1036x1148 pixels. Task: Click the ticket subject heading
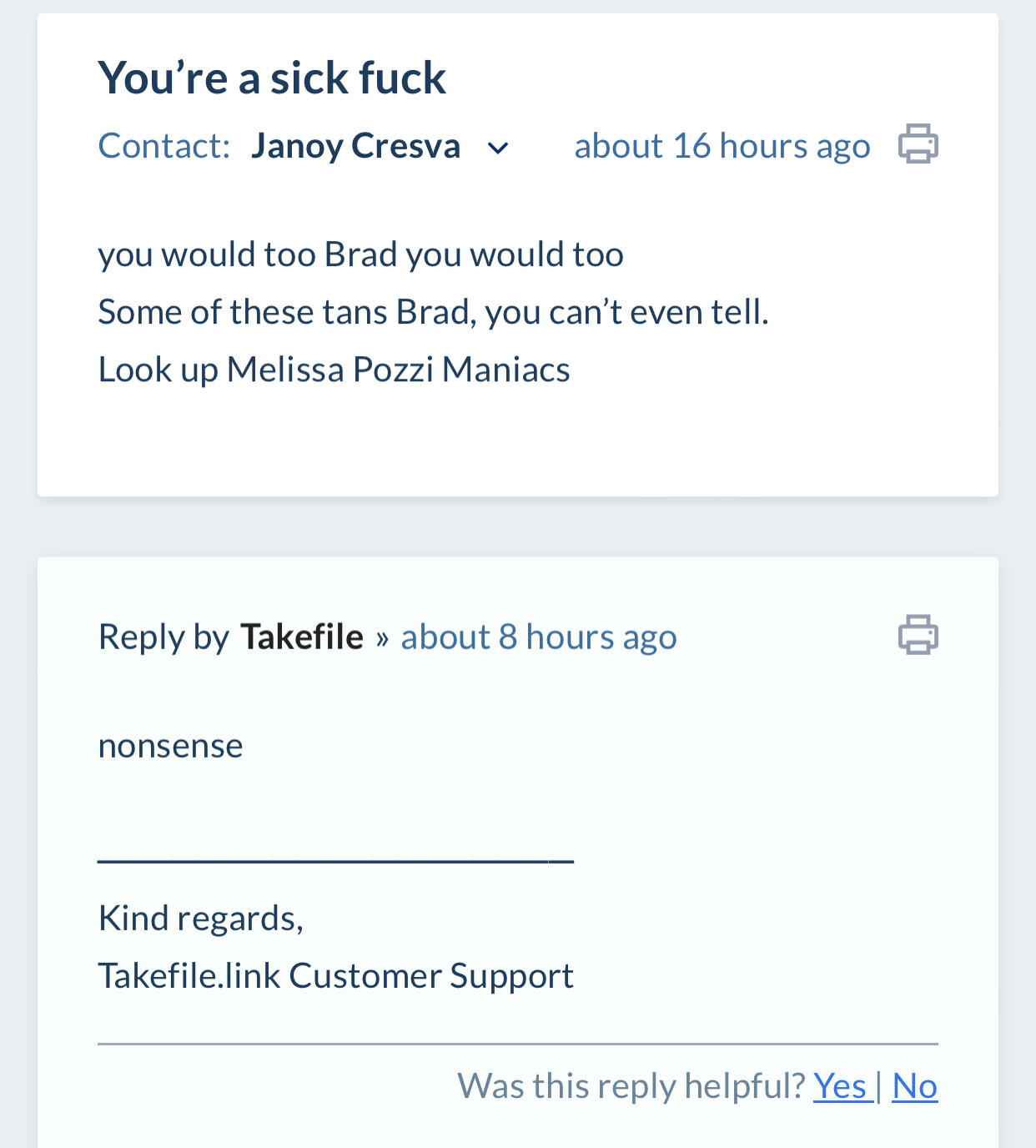pos(272,78)
